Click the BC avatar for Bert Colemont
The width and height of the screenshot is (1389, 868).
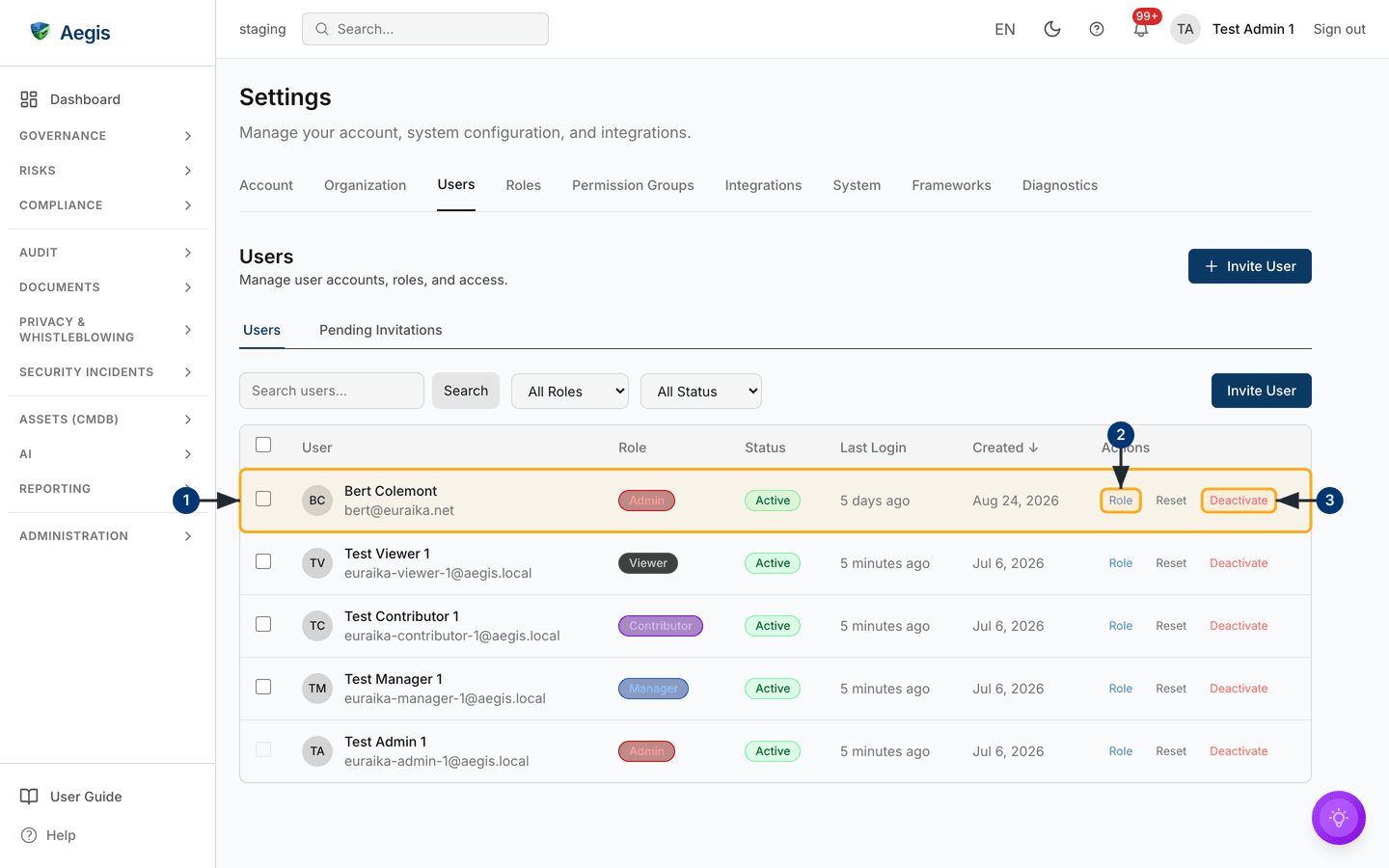(x=317, y=501)
